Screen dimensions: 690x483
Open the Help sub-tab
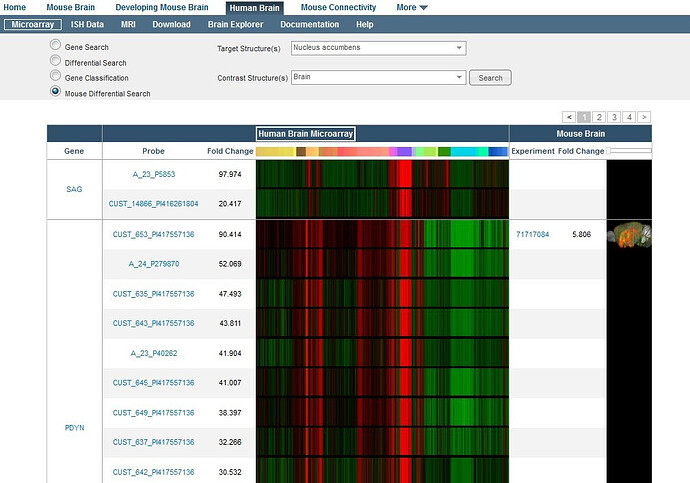tap(365, 25)
